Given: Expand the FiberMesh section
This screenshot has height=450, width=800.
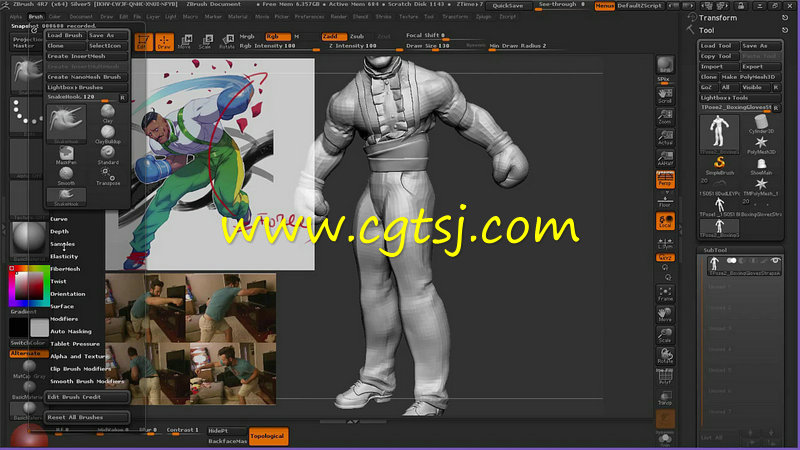Looking at the screenshot, I should 65,269.
